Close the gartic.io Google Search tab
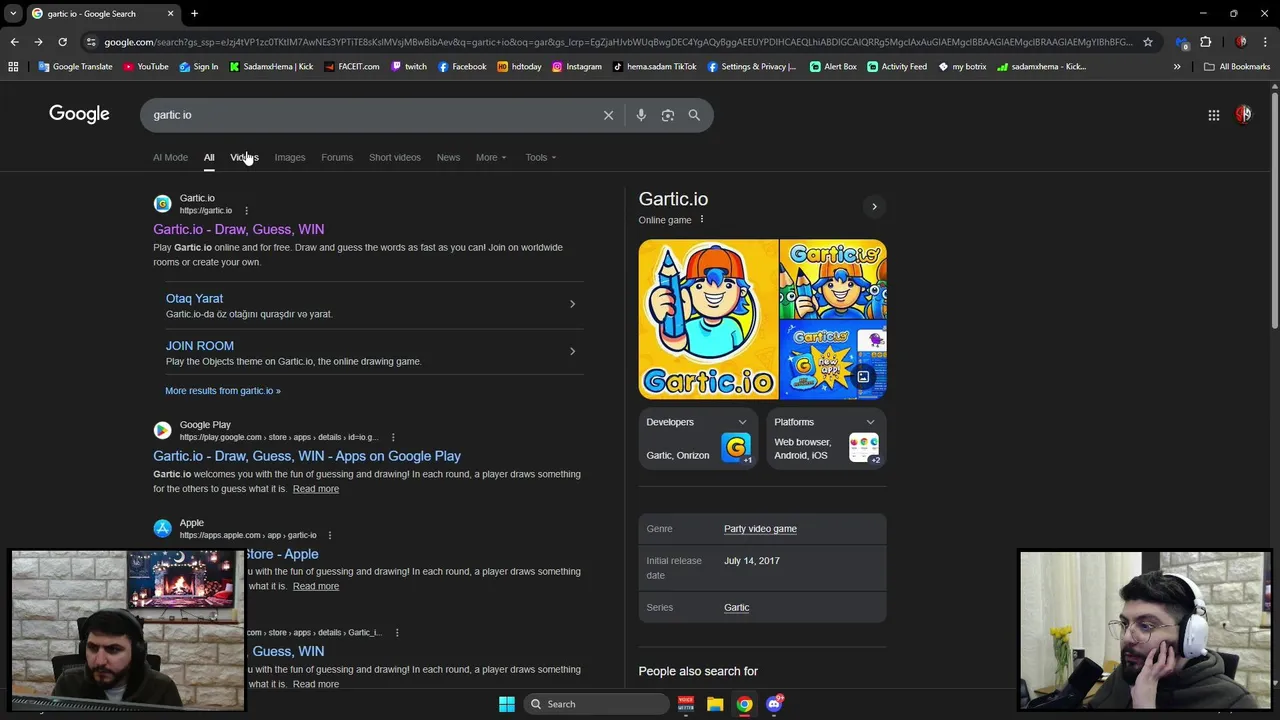The height and width of the screenshot is (720, 1280). tap(170, 14)
